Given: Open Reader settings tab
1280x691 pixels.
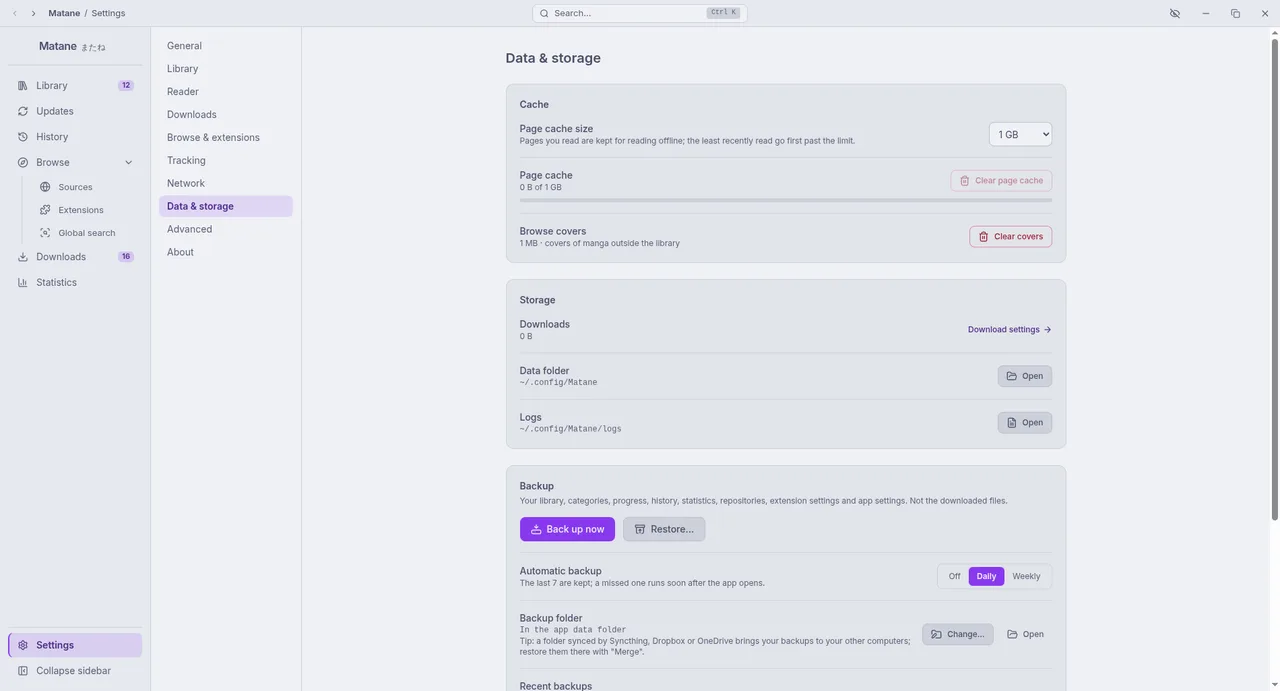Looking at the screenshot, I should pos(226,92).
